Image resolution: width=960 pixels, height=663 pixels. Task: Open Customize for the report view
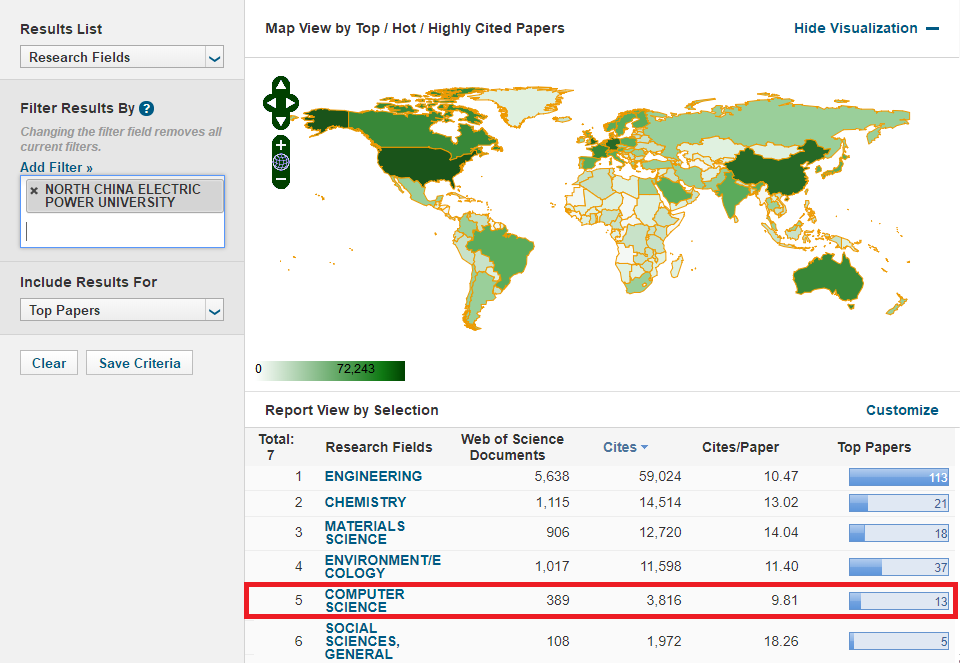[x=902, y=410]
